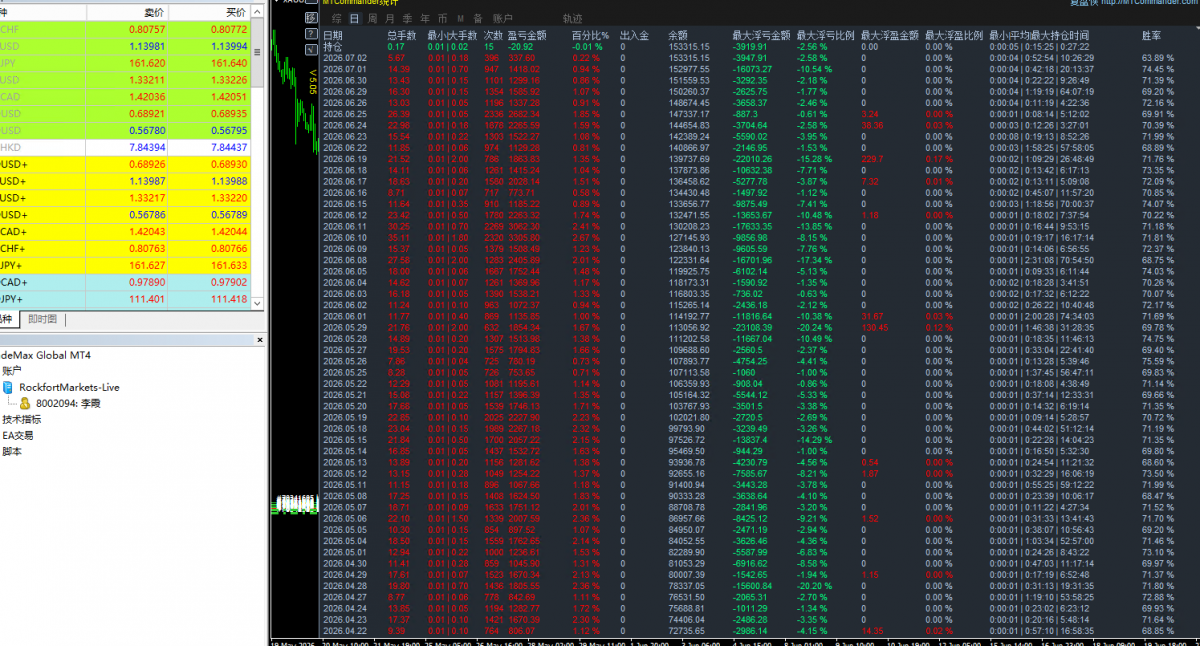This screenshot has height=646, width=1200.
Task: Click the question mark help icon
Action: (x=311, y=33)
